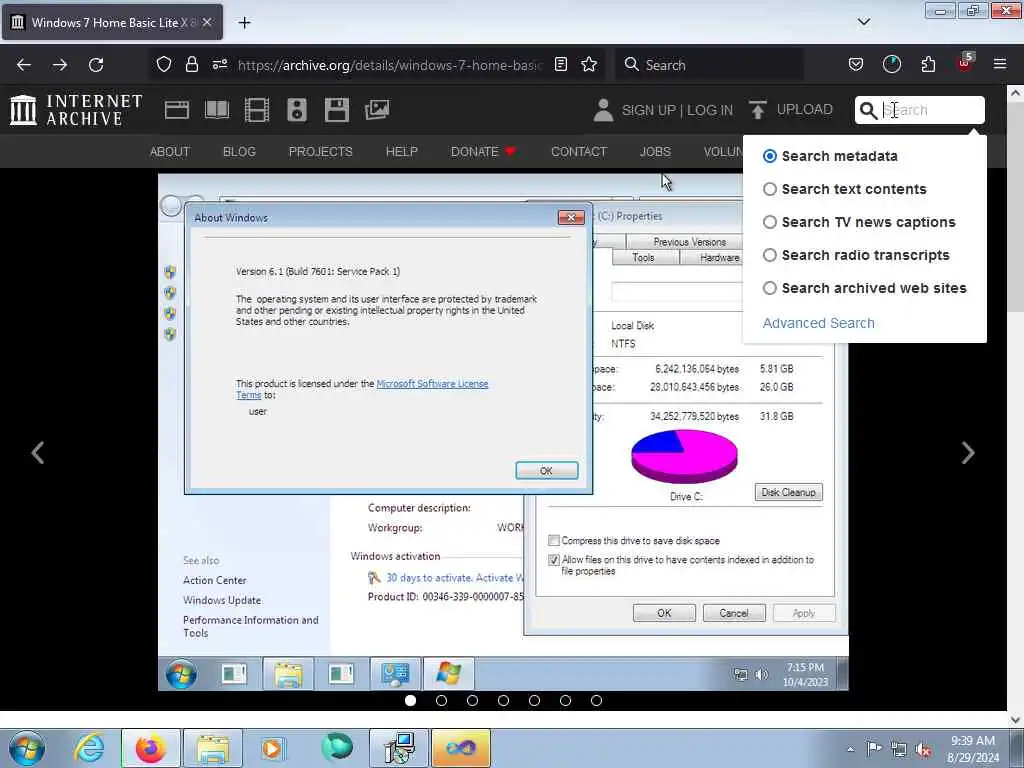1024x768 pixels.
Task: Open site permissions icon in address bar
Action: [x=220, y=64]
